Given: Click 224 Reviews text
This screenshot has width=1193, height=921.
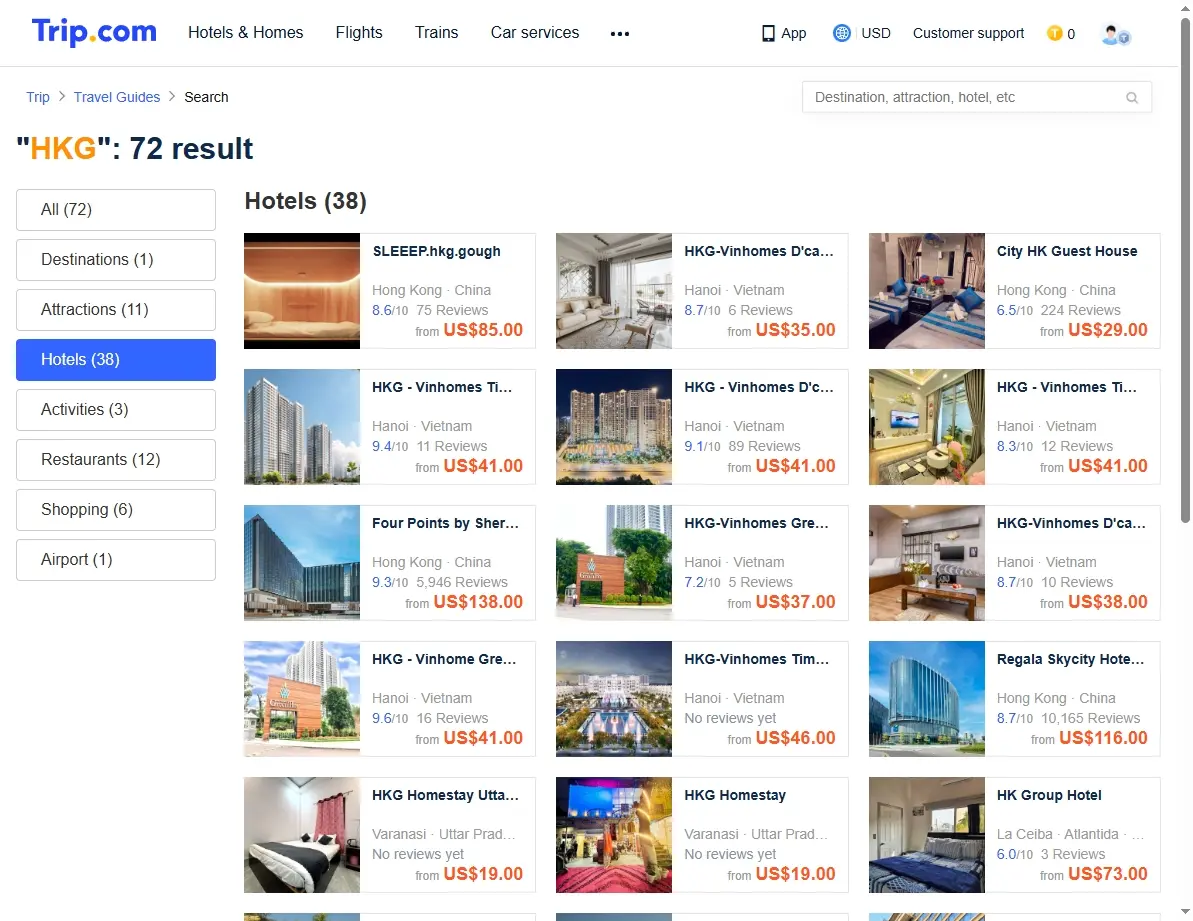Looking at the screenshot, I should tap(1080, 310).
